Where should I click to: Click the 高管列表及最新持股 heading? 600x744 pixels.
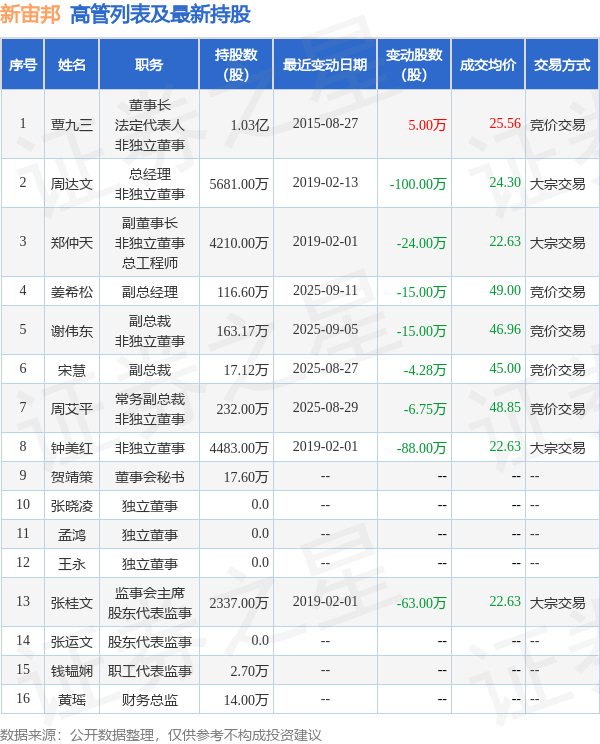pyautogui.click(x=160, y=14)
